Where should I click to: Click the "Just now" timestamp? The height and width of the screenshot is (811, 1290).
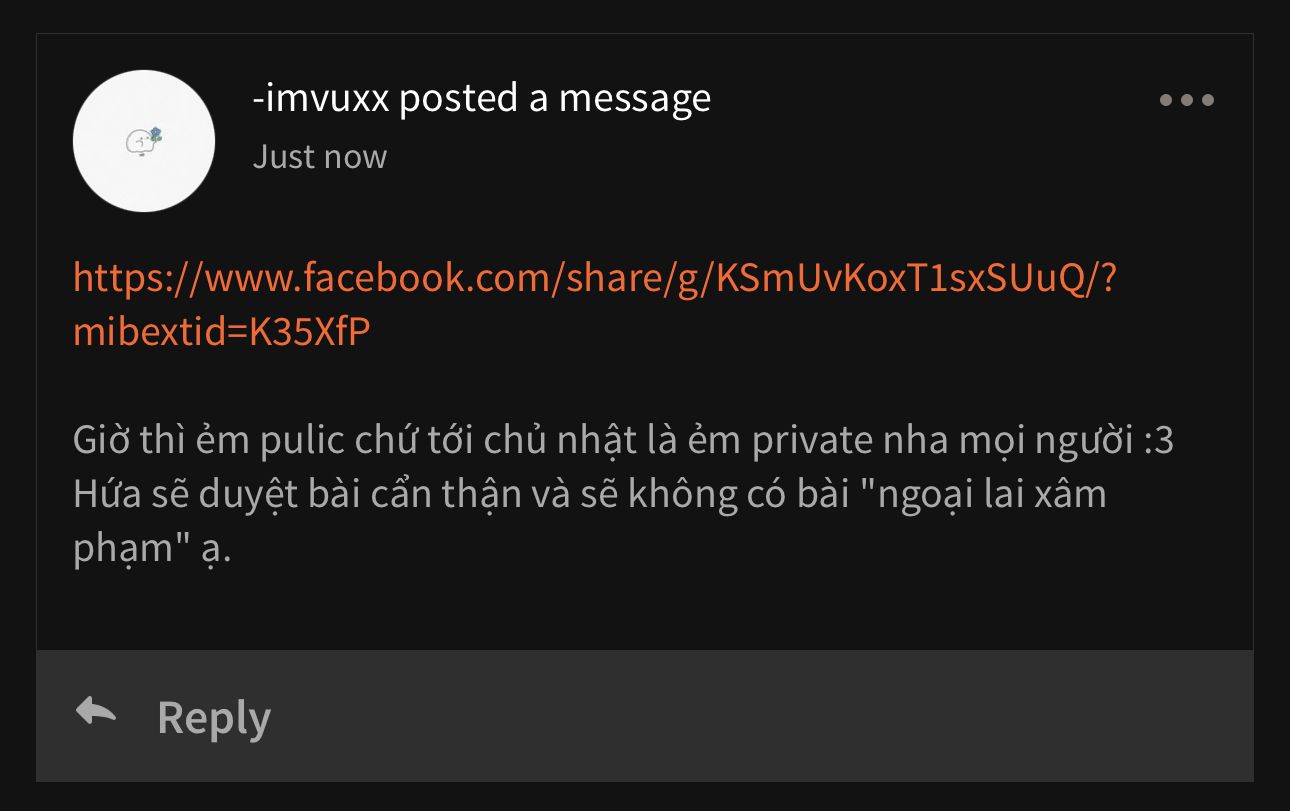(319, 157)
